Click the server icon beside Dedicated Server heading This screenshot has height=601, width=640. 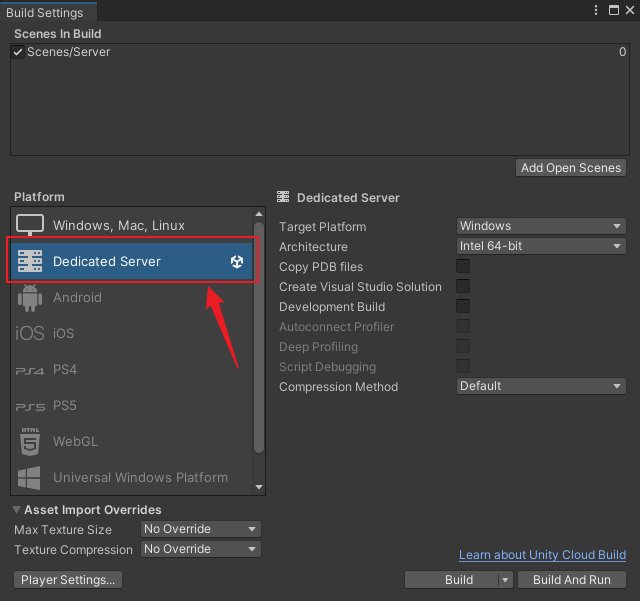[x=283, y=197]
